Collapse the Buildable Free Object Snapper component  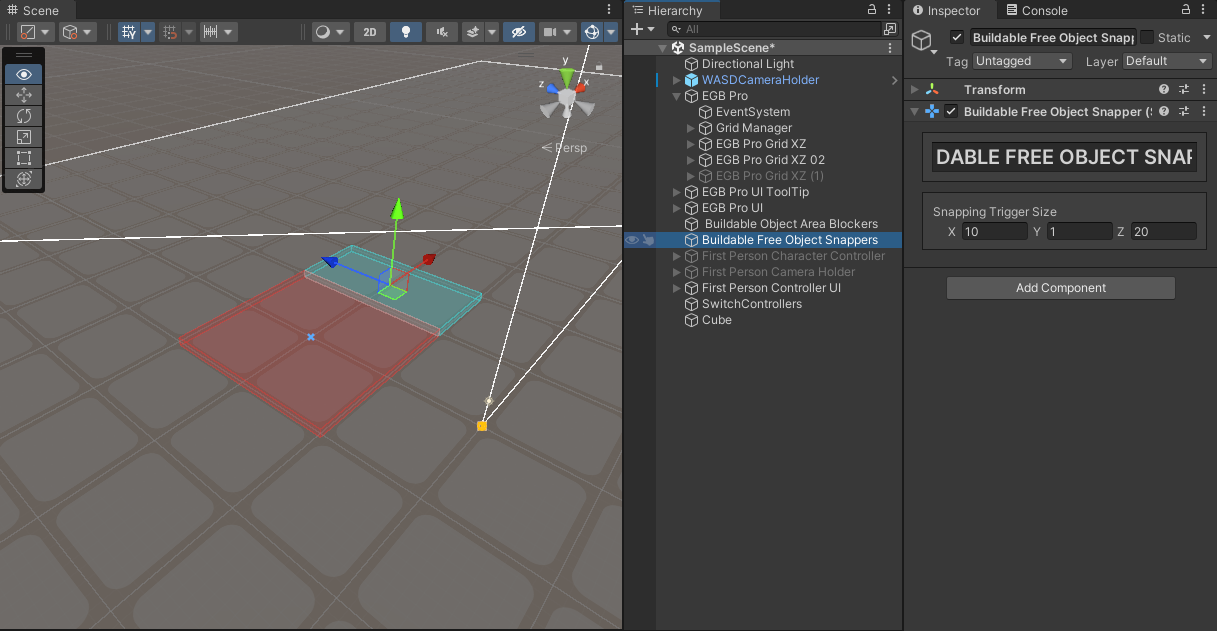pos(915,111)
